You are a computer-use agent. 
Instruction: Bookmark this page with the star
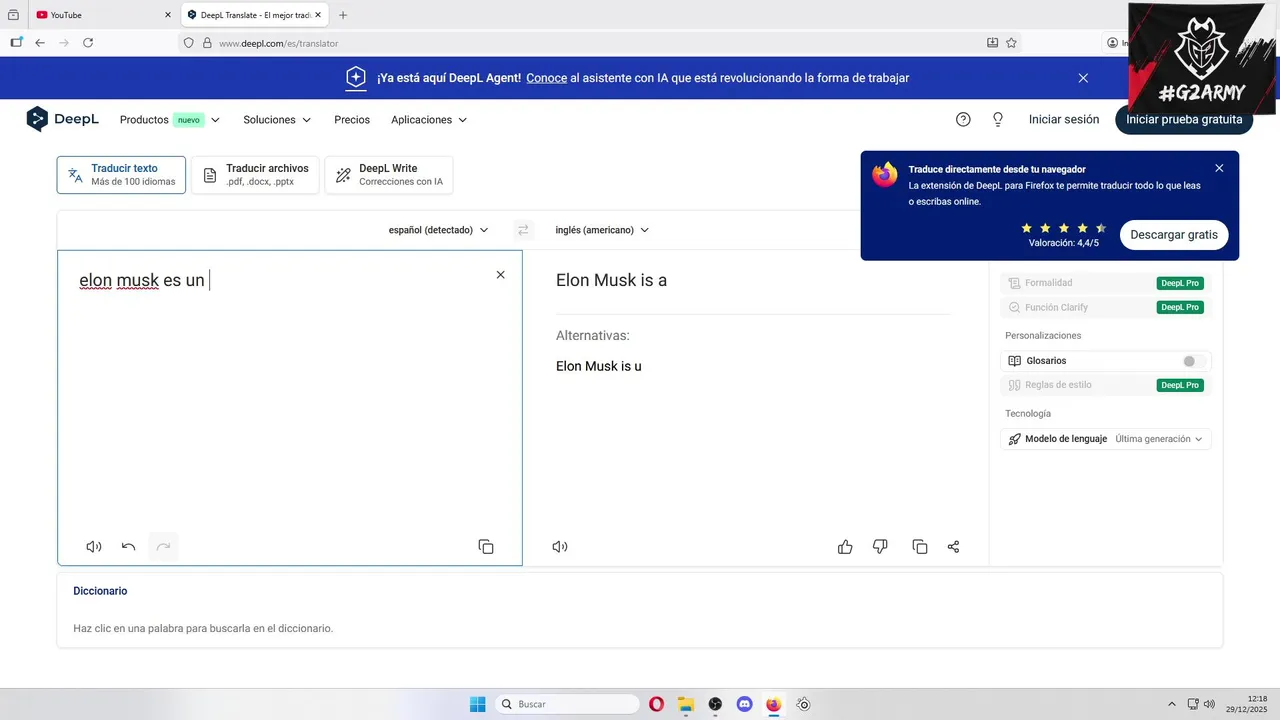click(x=1011, y=43)
